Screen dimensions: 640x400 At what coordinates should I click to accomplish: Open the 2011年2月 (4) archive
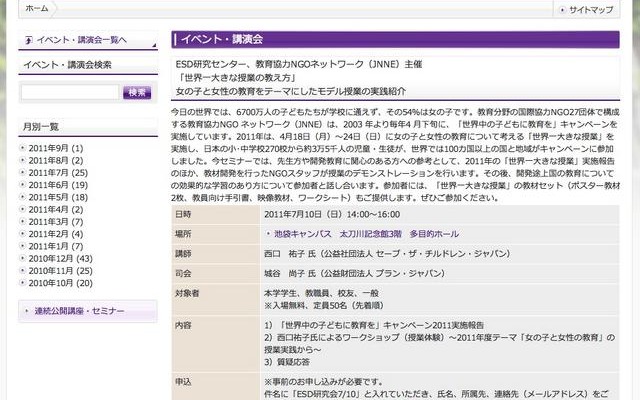click(56, 234)
